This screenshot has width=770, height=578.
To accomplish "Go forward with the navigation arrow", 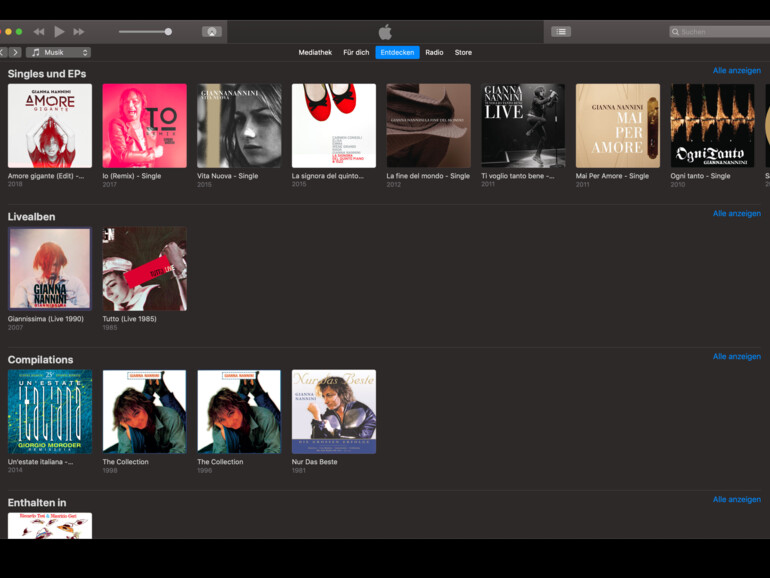I will click(x=16, y=52).
